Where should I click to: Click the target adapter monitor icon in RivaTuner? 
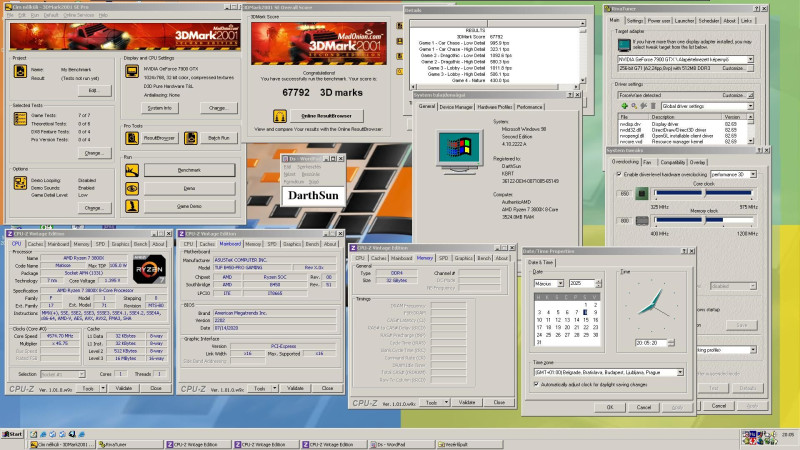[x=624, y=45]
